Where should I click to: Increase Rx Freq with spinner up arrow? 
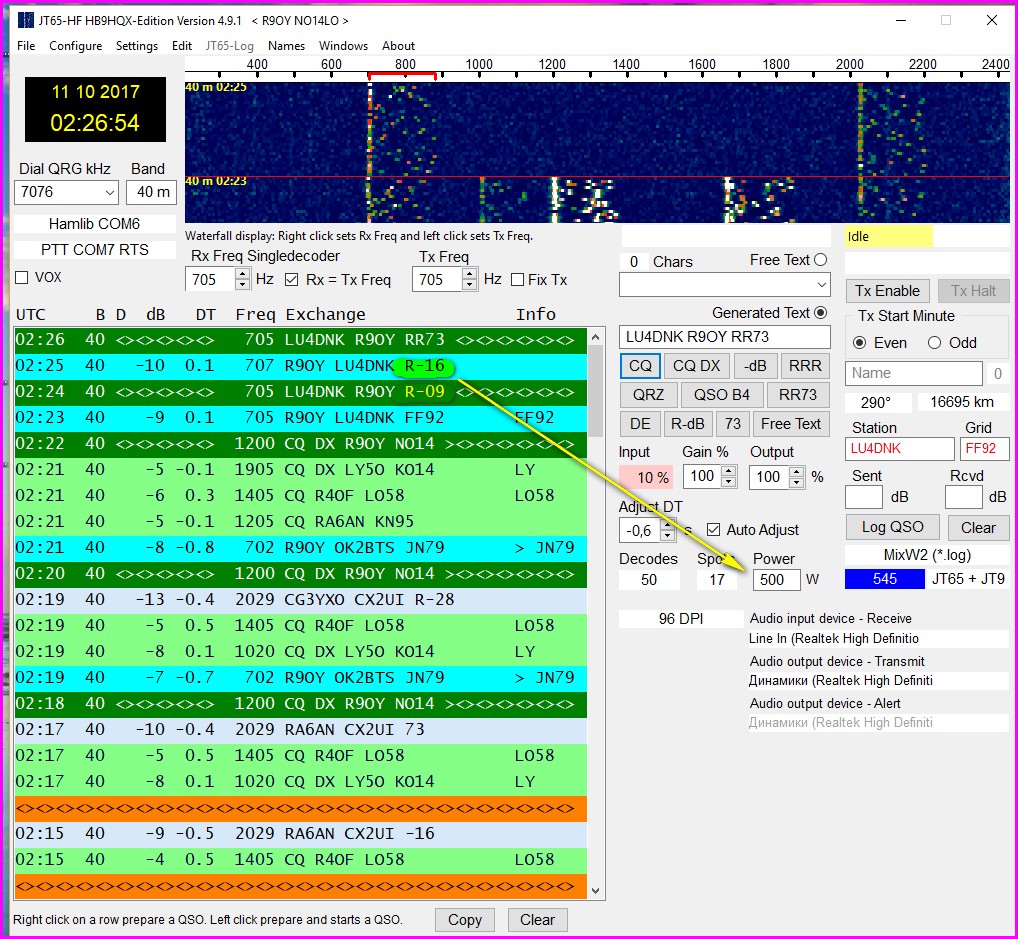pyautogui.click(x=242, y=274)
